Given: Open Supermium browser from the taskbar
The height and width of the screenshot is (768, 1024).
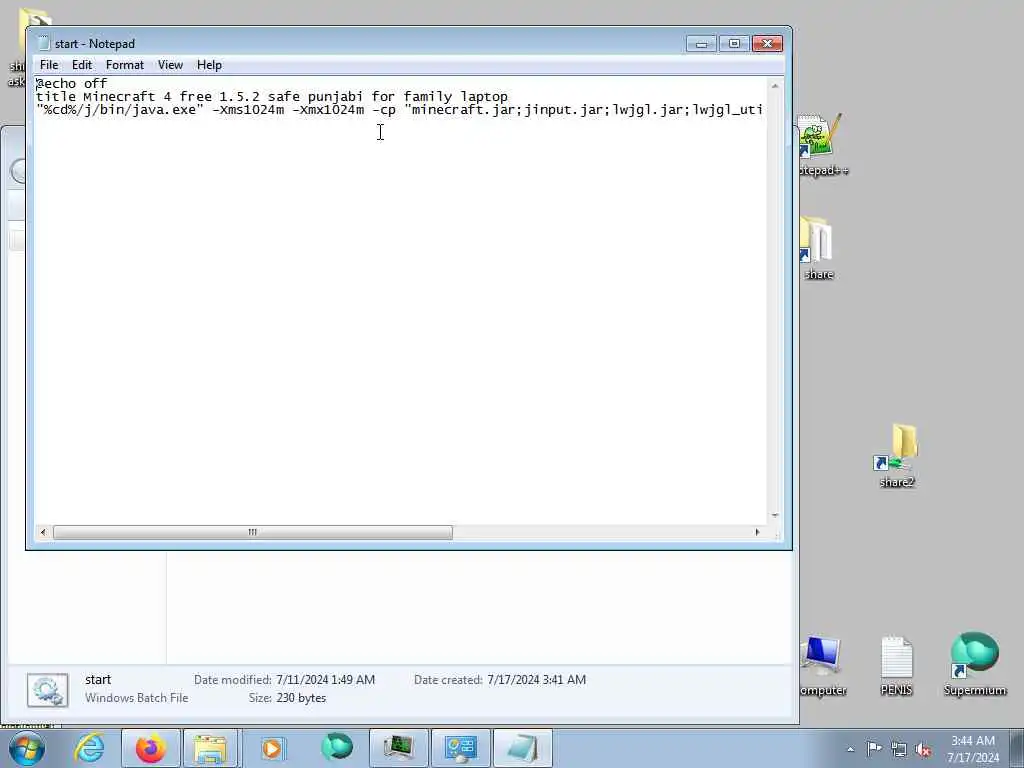Looking at the screenshot, I should coord(337,748).
